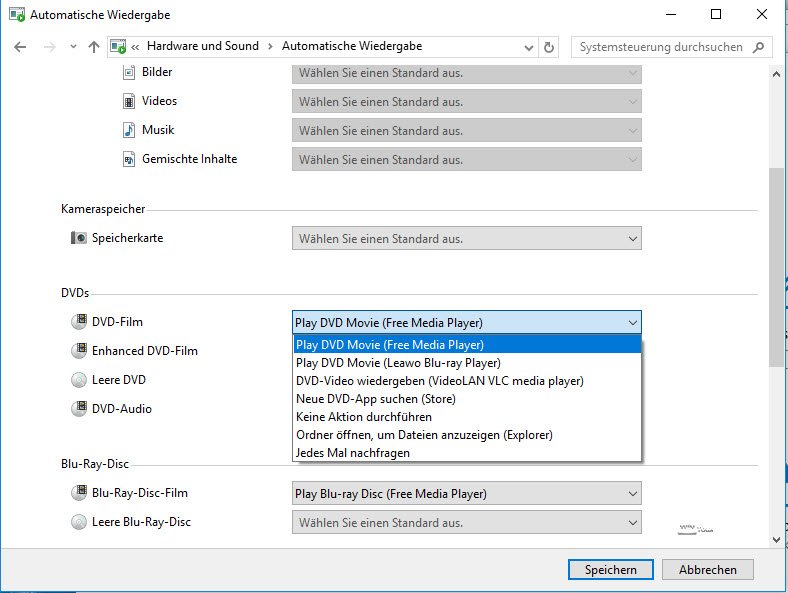This screenshot has height=593, width=788.
Task: Pick Jedes Mal nachfragen option
Action: coord(353,453)
